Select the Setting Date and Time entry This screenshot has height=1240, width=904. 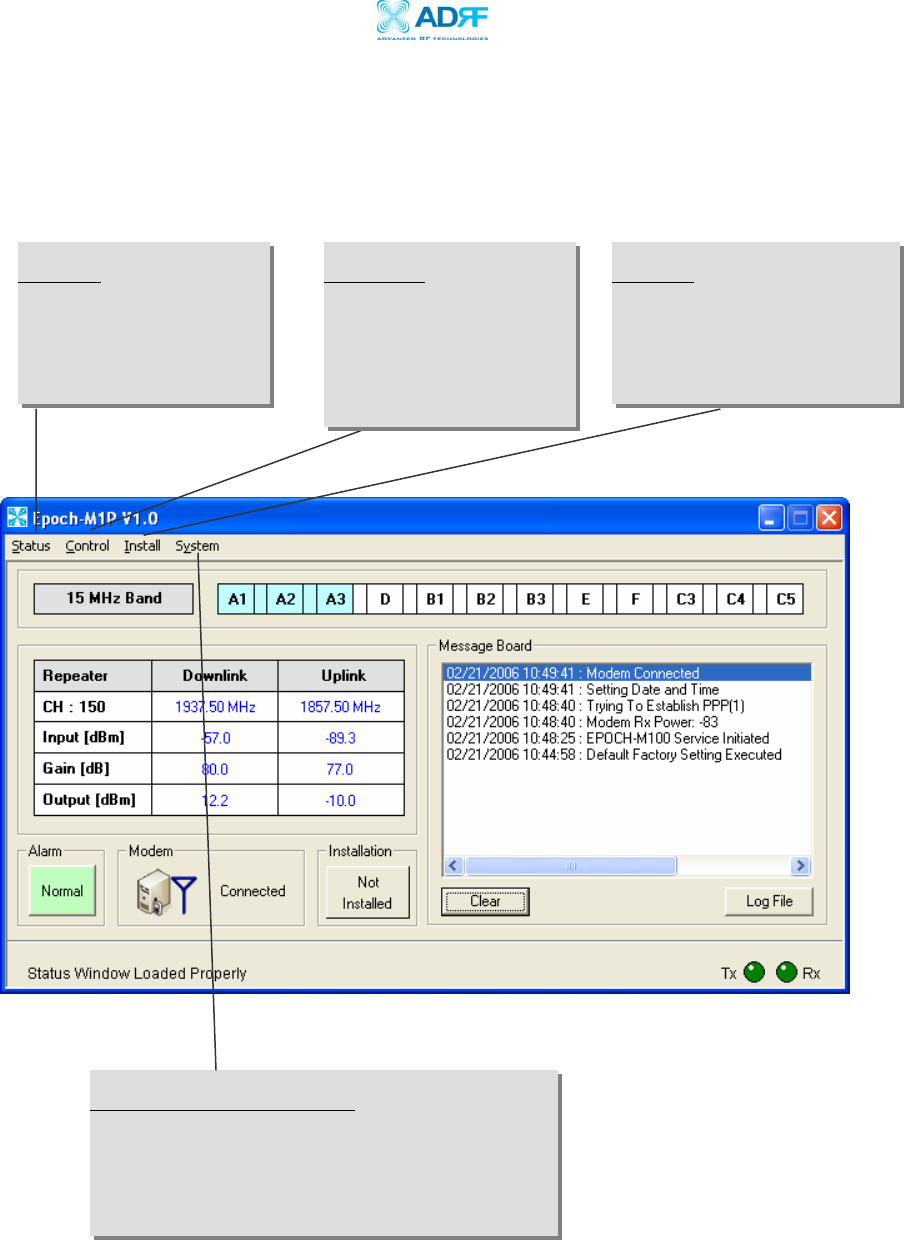click(x=583, y=690)
